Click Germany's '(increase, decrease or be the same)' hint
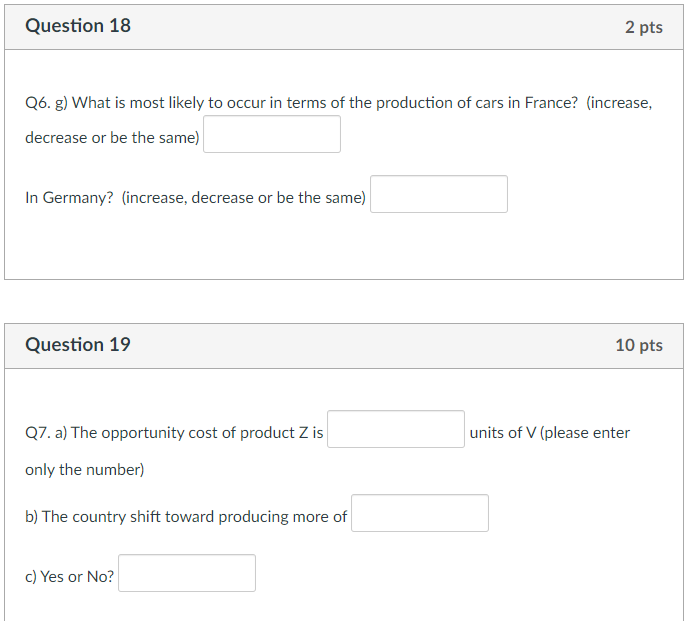The image size is (695, 621). 243,198
